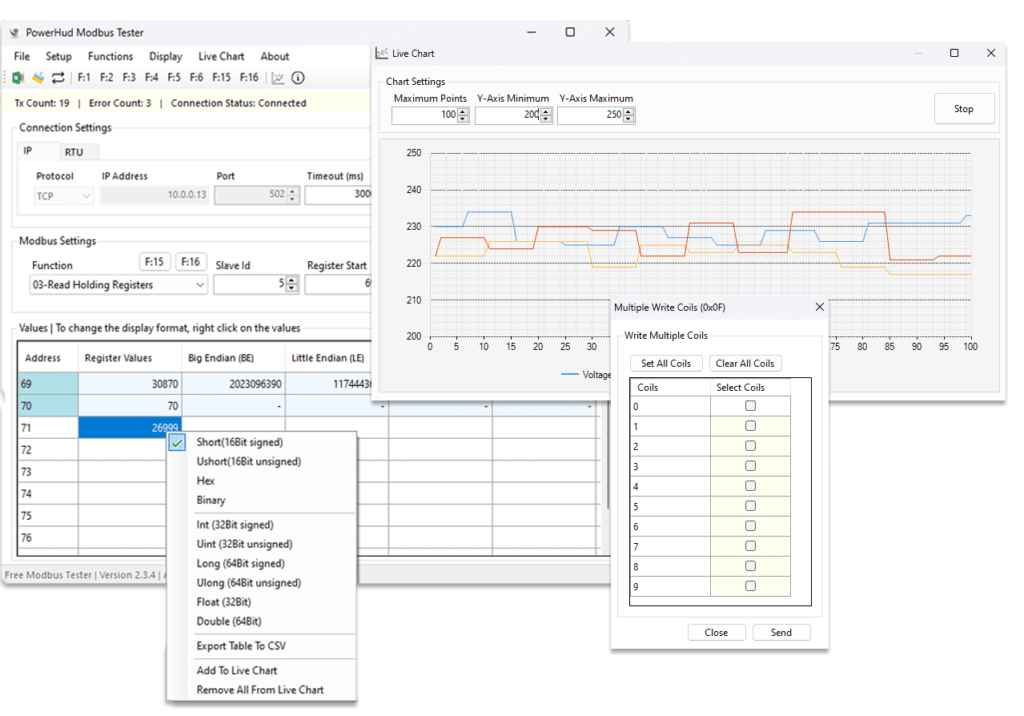Click the swap arrows toolbar icon
The image size is (1024, 716).
(x=58, y=78)
